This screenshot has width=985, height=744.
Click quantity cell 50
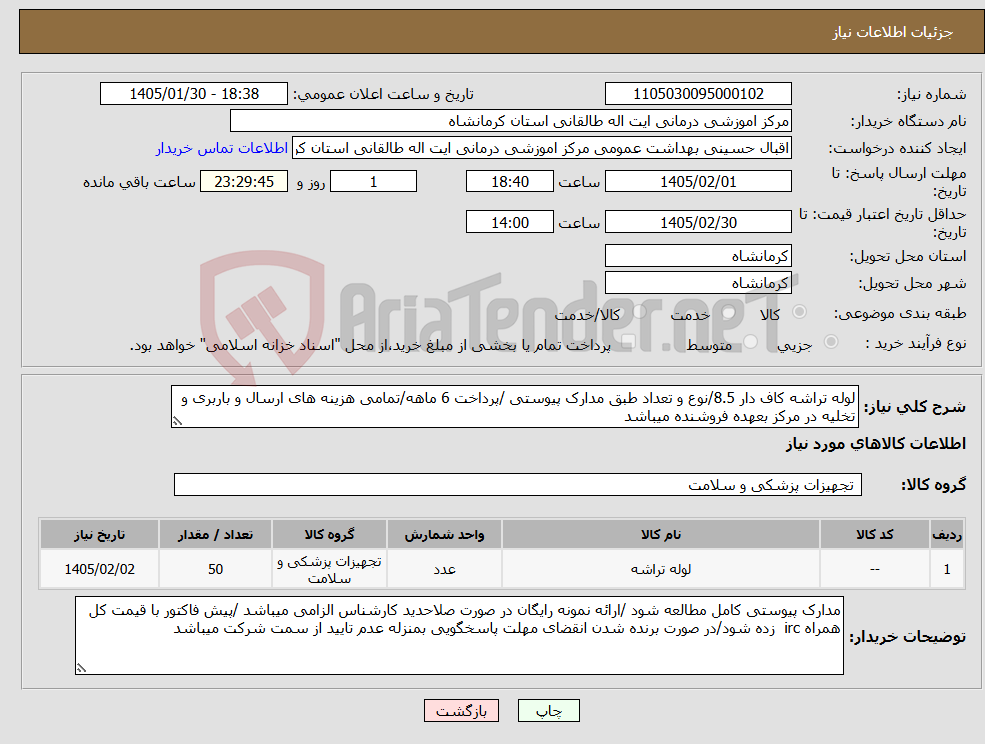click(215, 569)
